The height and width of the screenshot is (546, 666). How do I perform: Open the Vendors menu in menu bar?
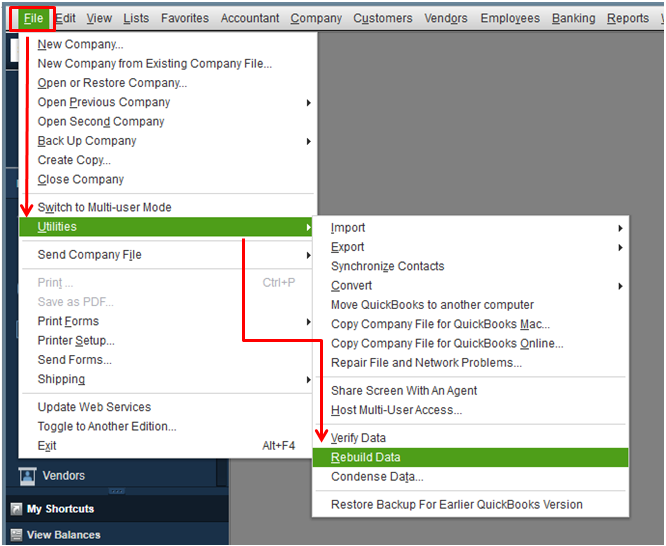tap(446, 18)
